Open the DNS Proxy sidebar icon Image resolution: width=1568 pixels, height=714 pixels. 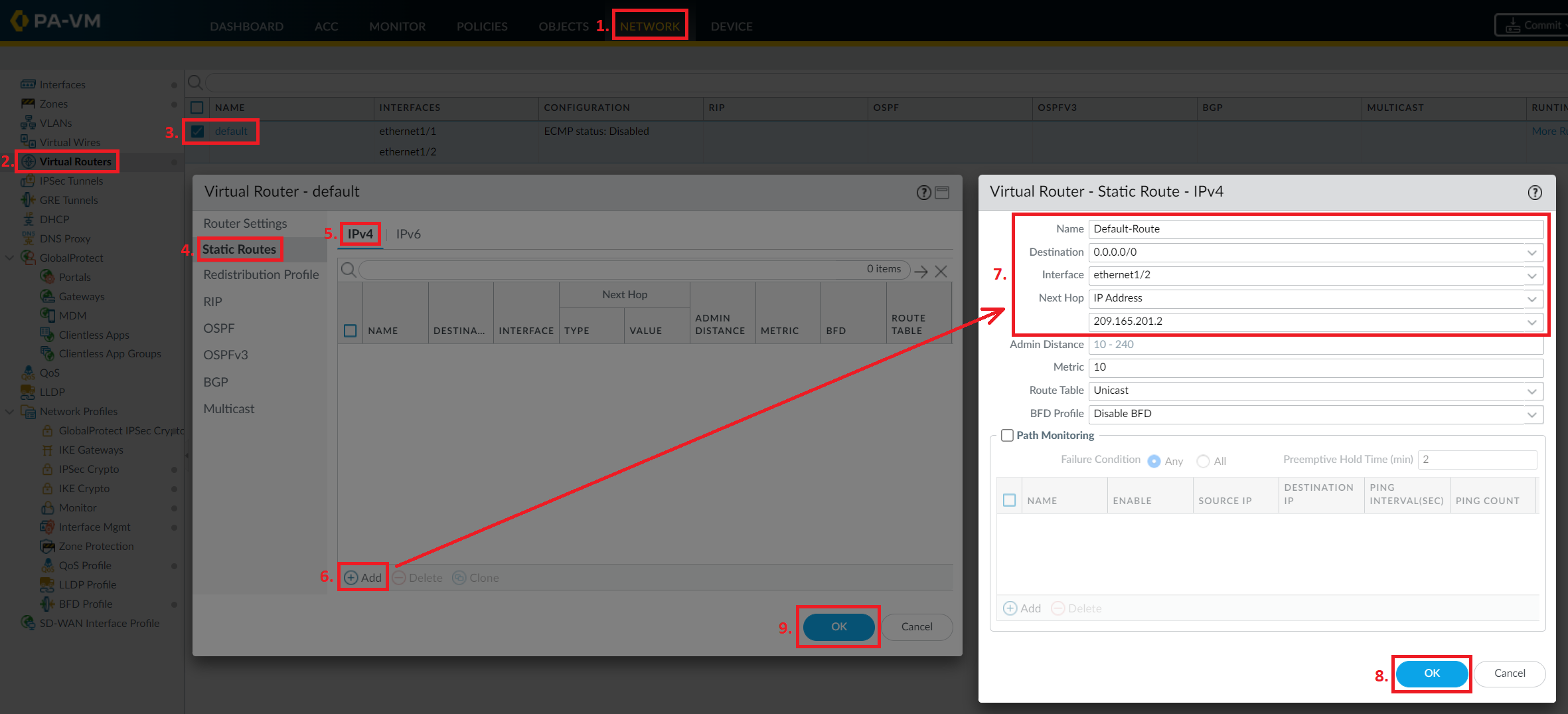coord(28,238)
